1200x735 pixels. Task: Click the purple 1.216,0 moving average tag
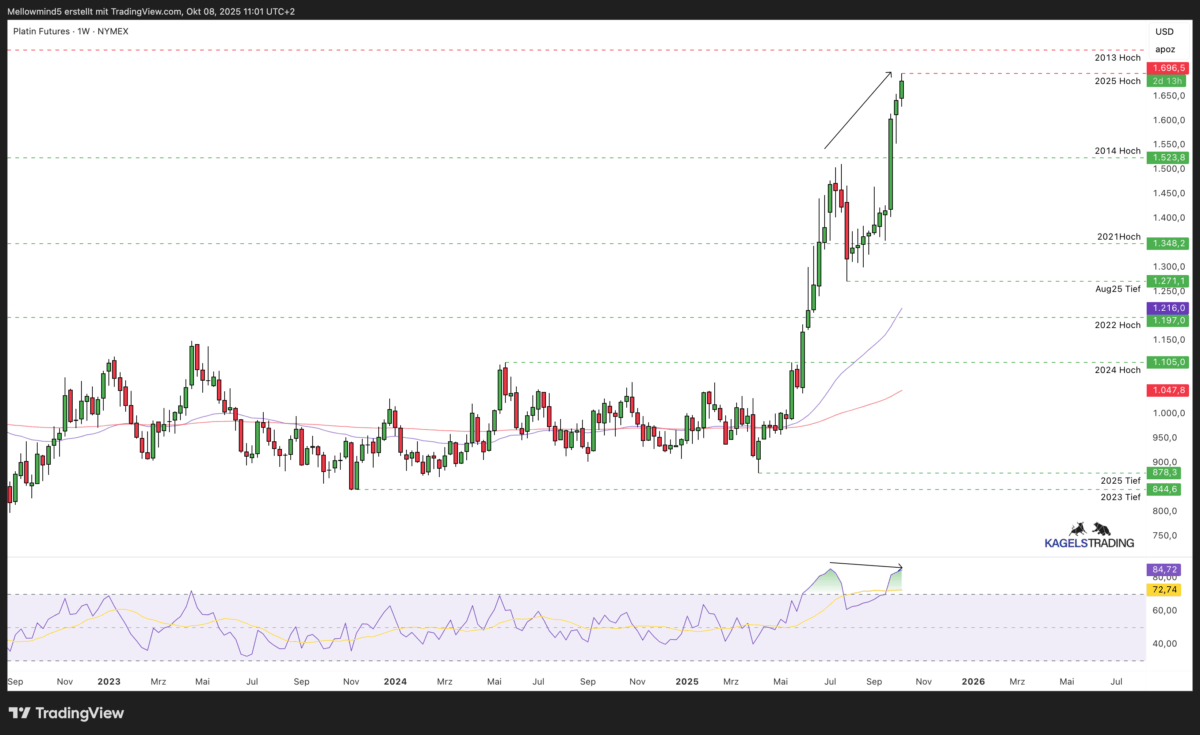(1167, 308)
